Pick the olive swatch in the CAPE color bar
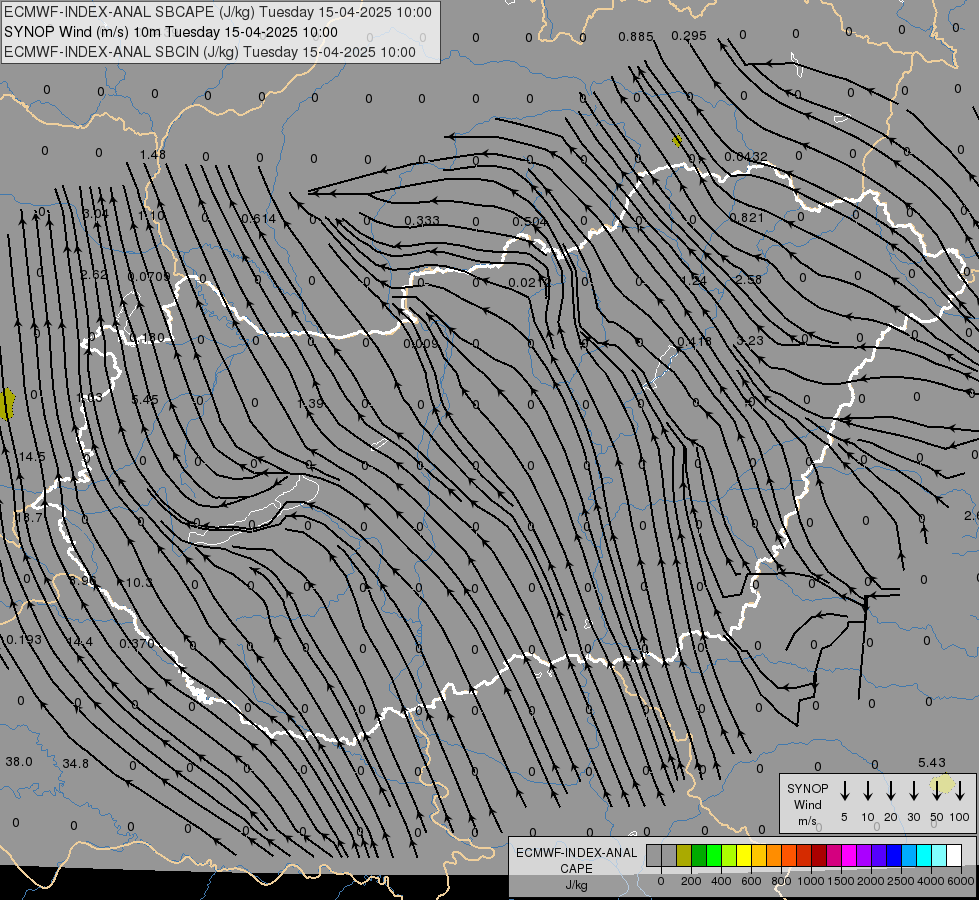 tap(684, 855)
